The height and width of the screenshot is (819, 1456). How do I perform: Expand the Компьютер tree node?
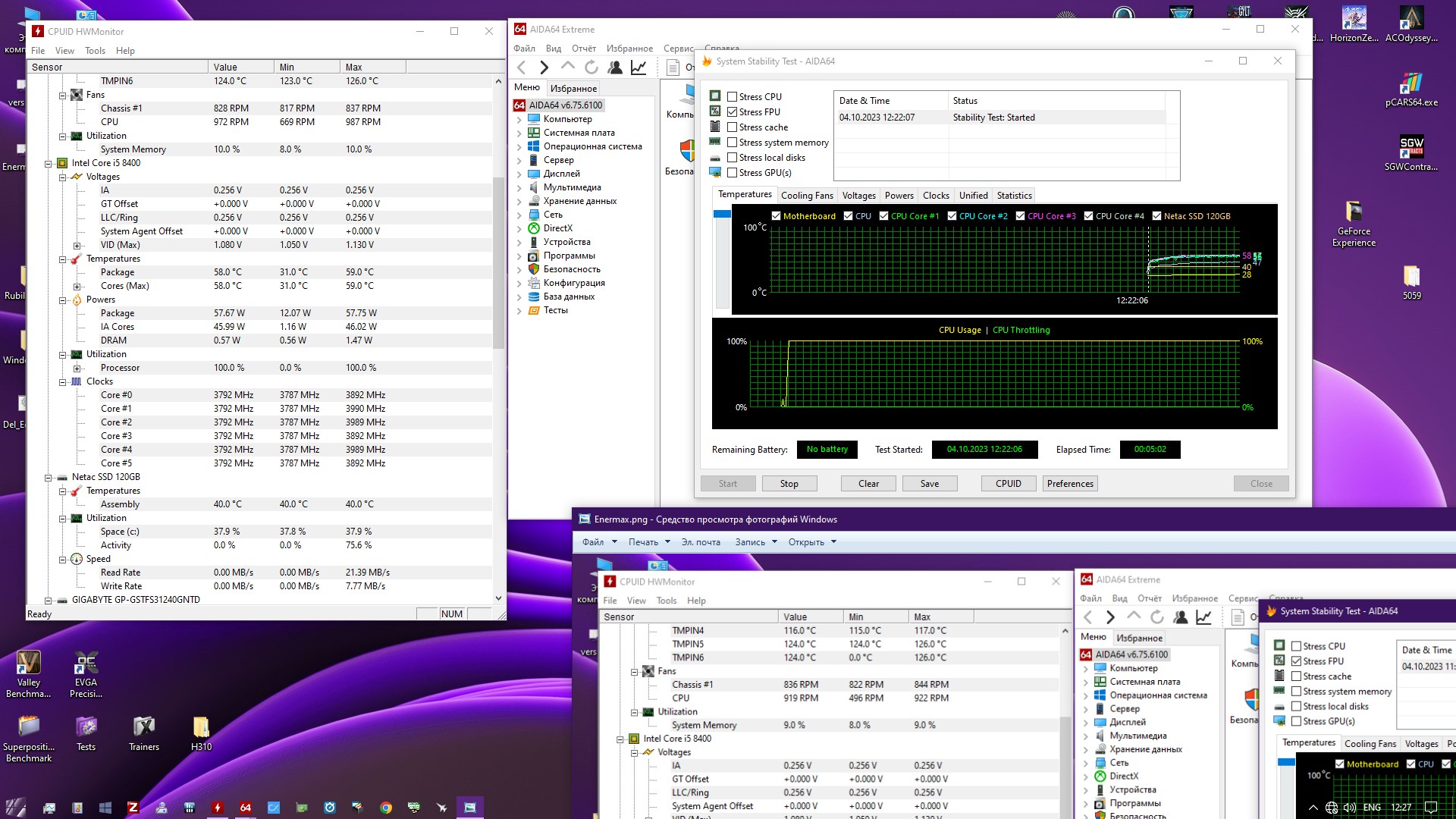(519, 119)
